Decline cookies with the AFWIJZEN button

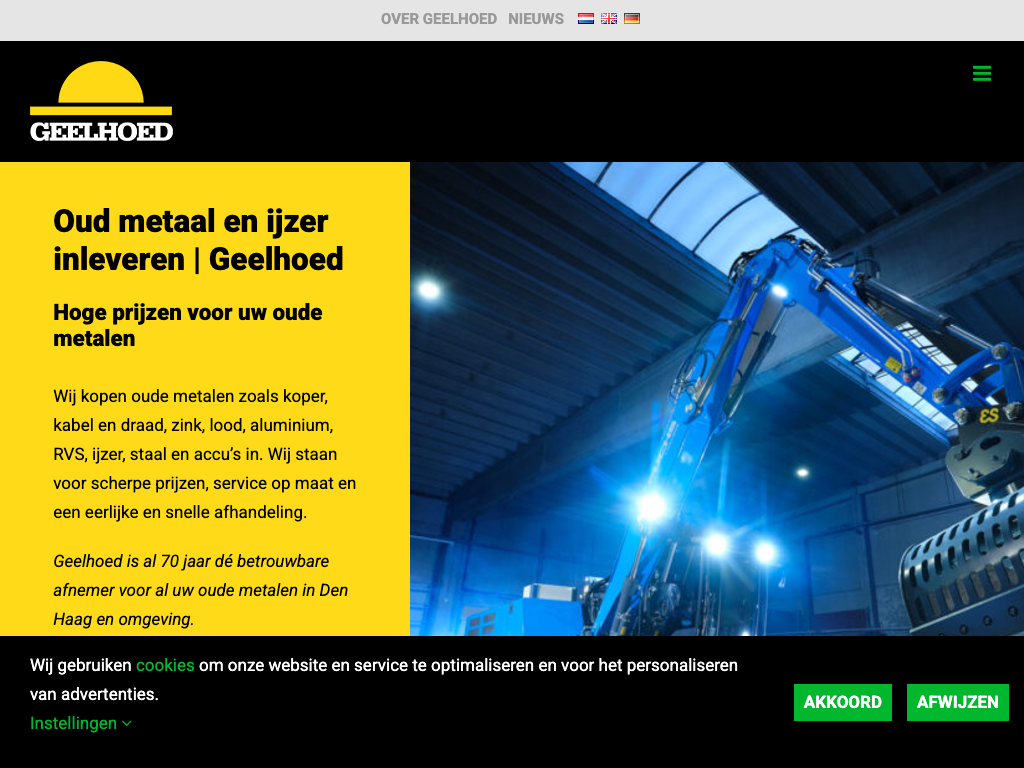click(x=957, y=702)
